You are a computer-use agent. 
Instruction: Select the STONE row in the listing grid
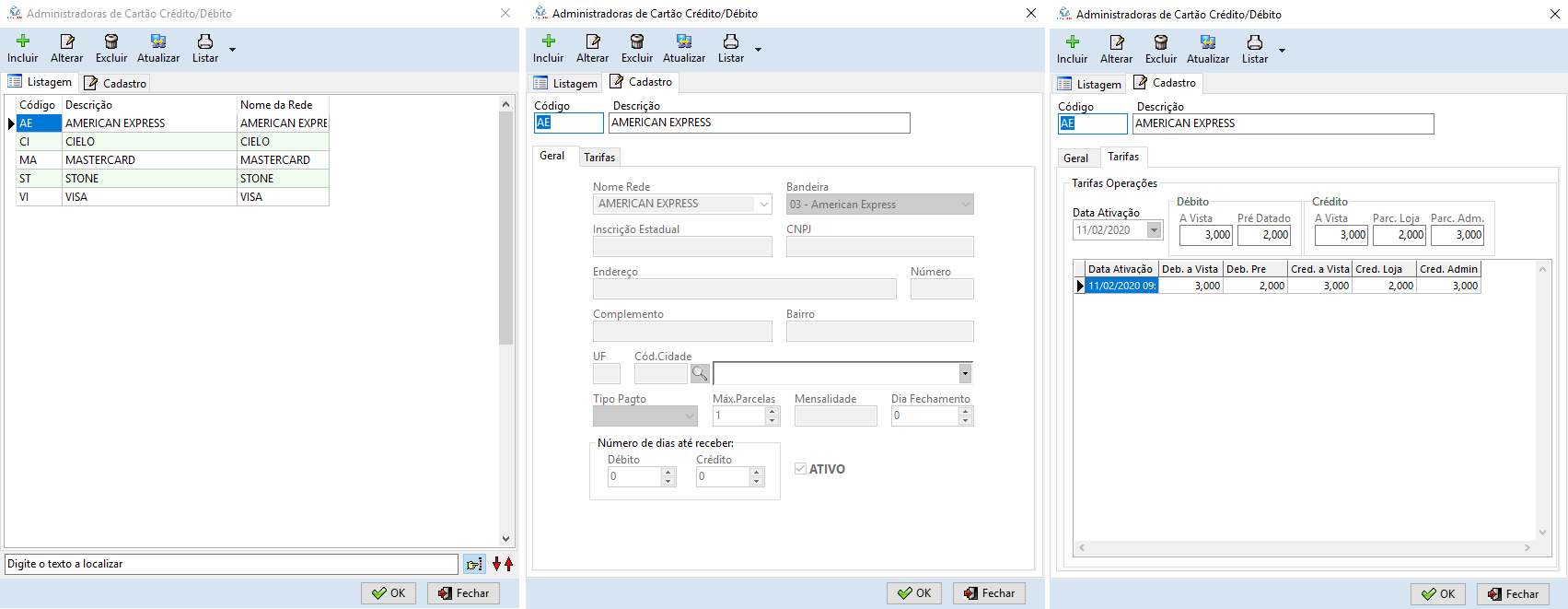(172, 179)
